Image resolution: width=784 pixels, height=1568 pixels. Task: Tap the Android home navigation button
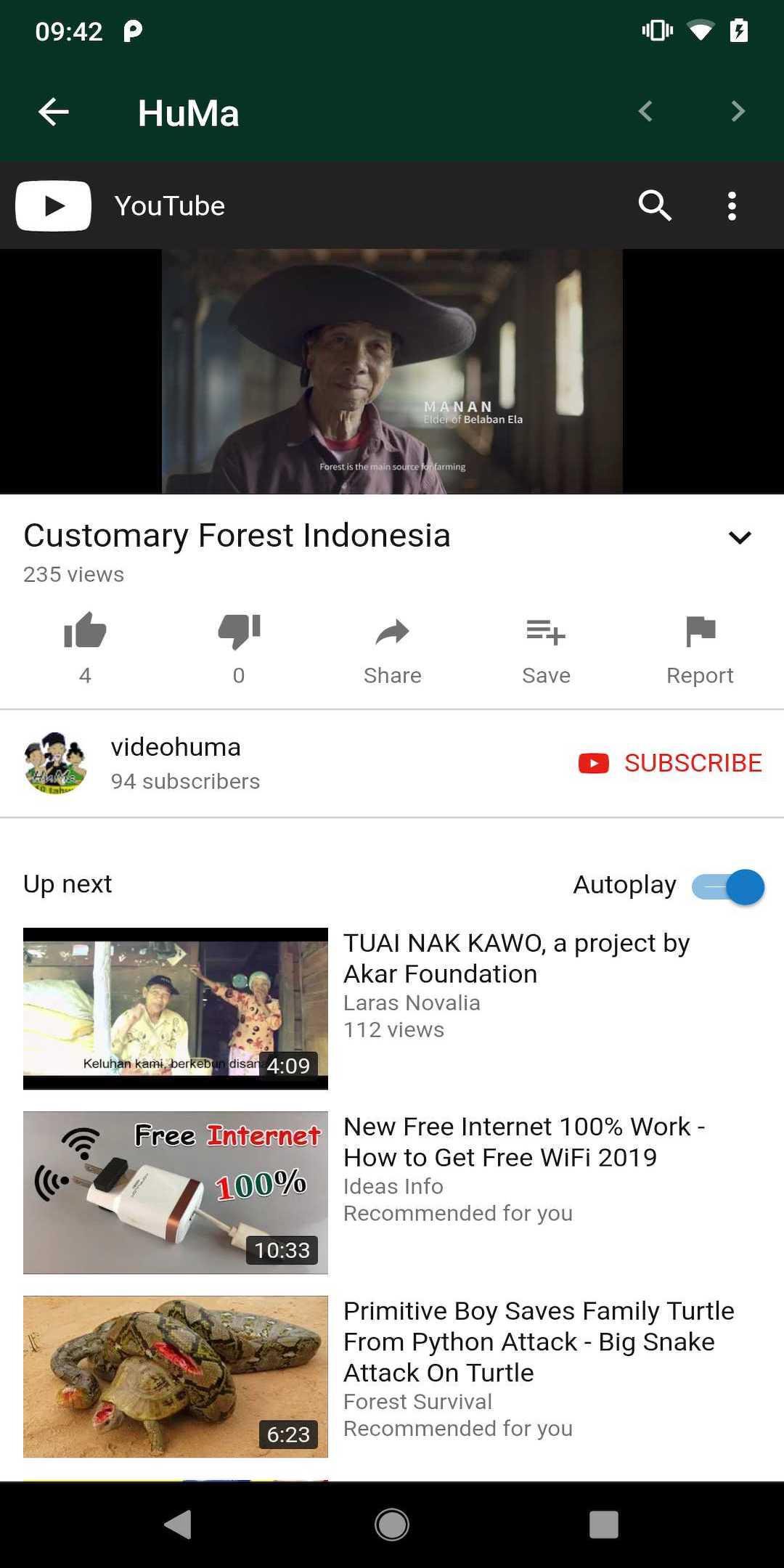click(392, 1524)
